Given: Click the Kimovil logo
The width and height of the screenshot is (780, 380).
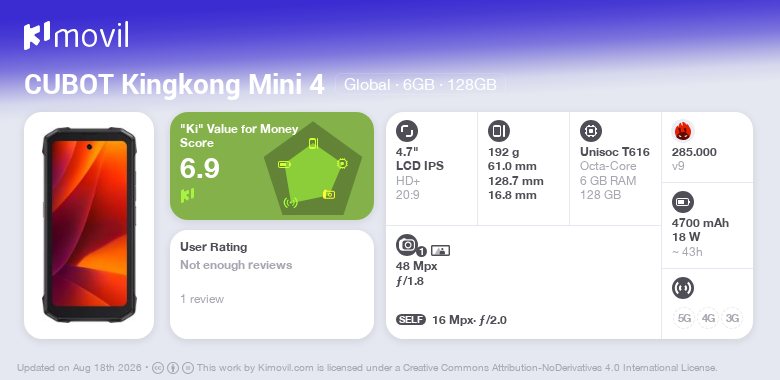Looking at the screenshot, I should 76,36.
